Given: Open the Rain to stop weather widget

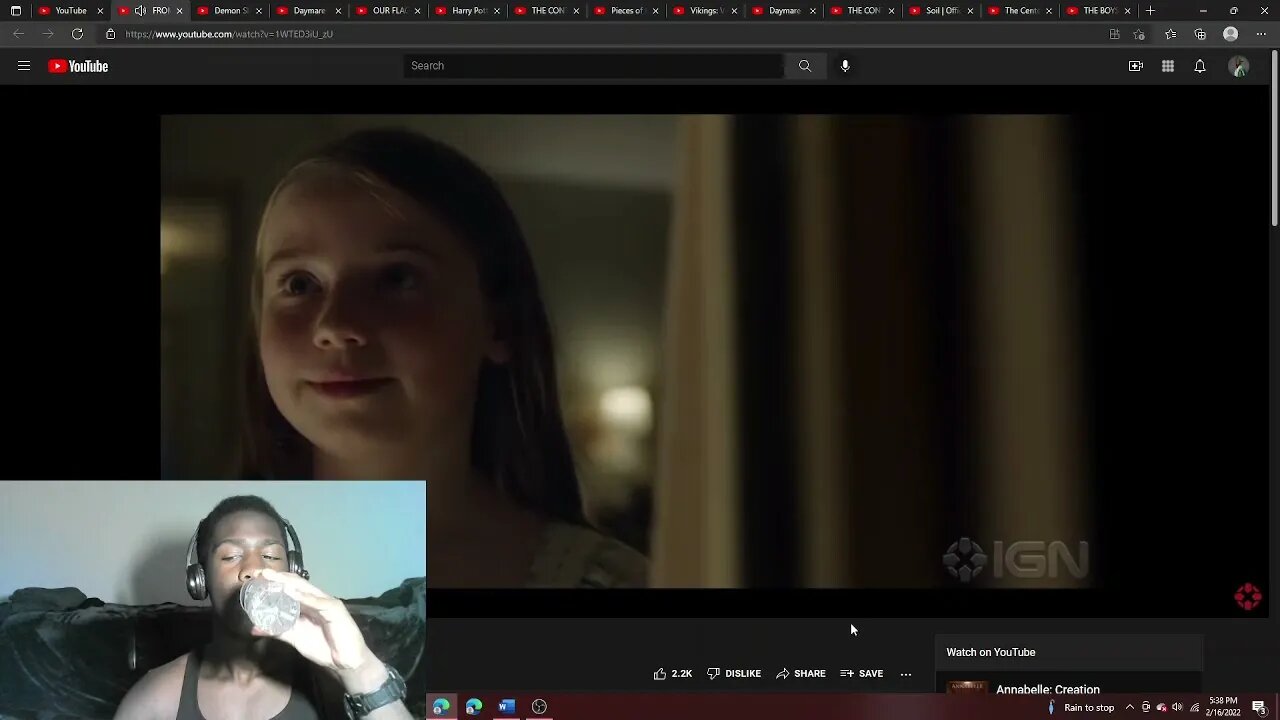Looking at the screenshot, I should [1080, 708].
